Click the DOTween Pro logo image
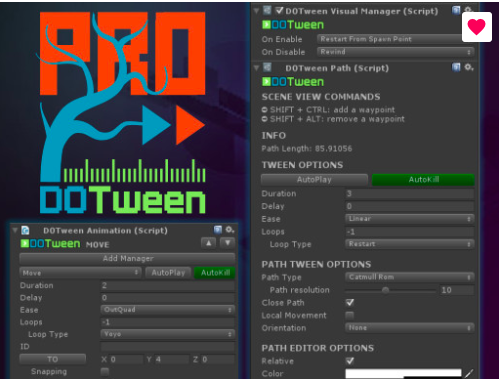Viewport: 499px width, 379px height. [x=122, y=113]
